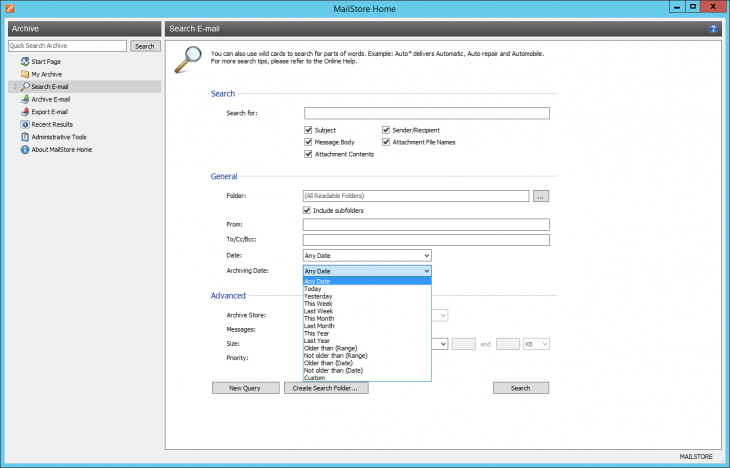Choose Older than (Date) option

[x=367, y=363]
